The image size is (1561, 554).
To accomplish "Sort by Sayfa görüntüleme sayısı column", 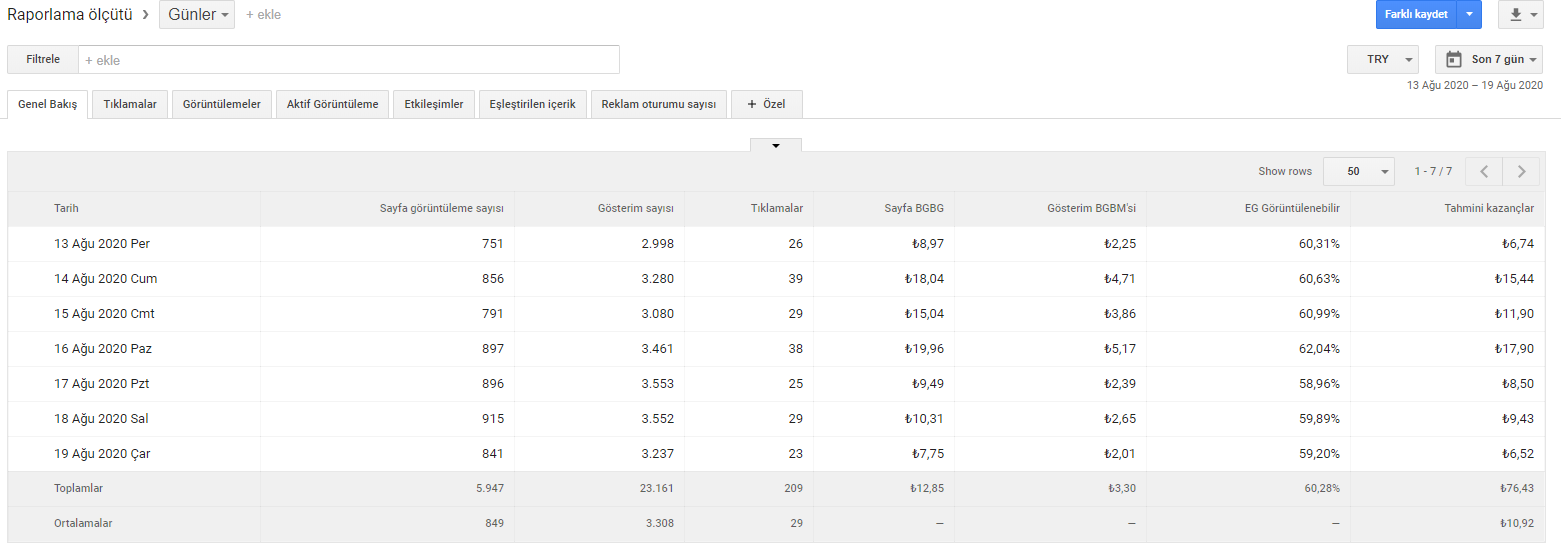I will (x=441, y=208).
